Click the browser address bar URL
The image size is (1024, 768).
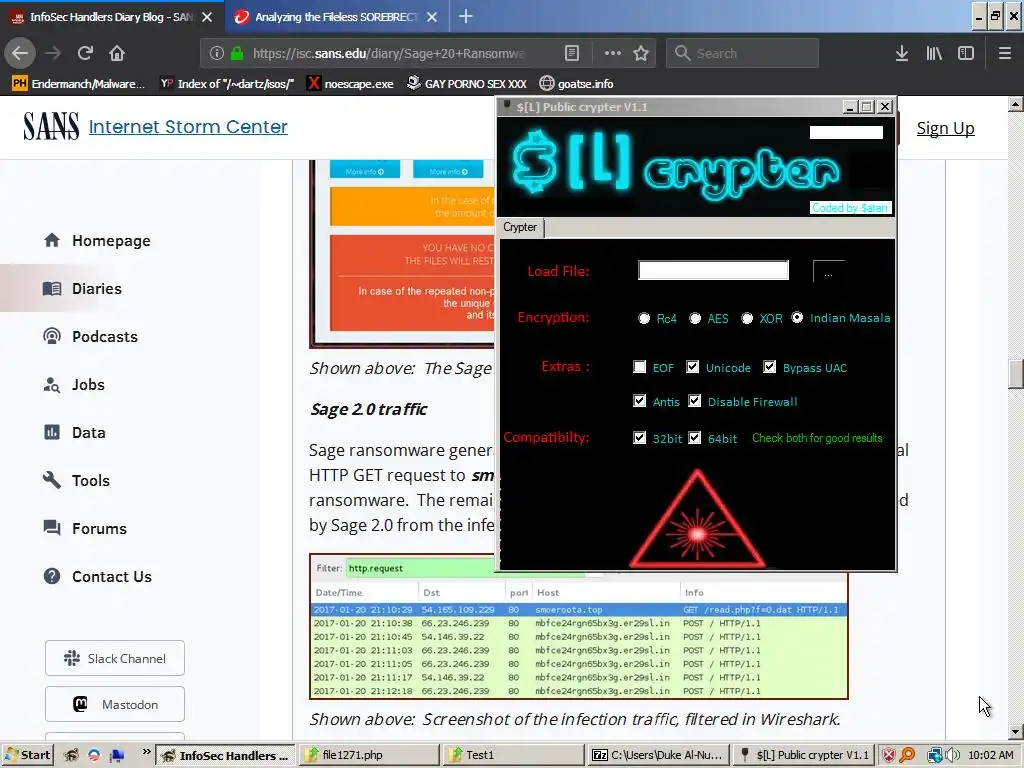pos(389,53)
